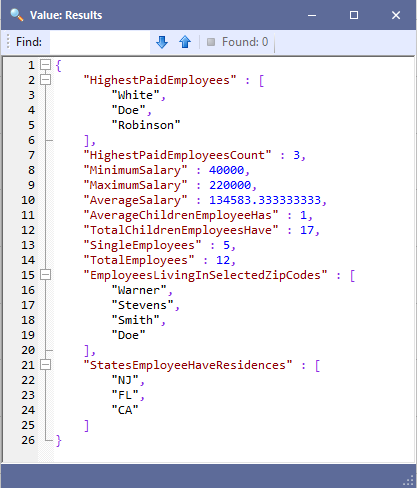Click the "Stevens" entry on line 17
Image resolution: width=417 pixels, height=488 pixels.
tap(142, 305)
